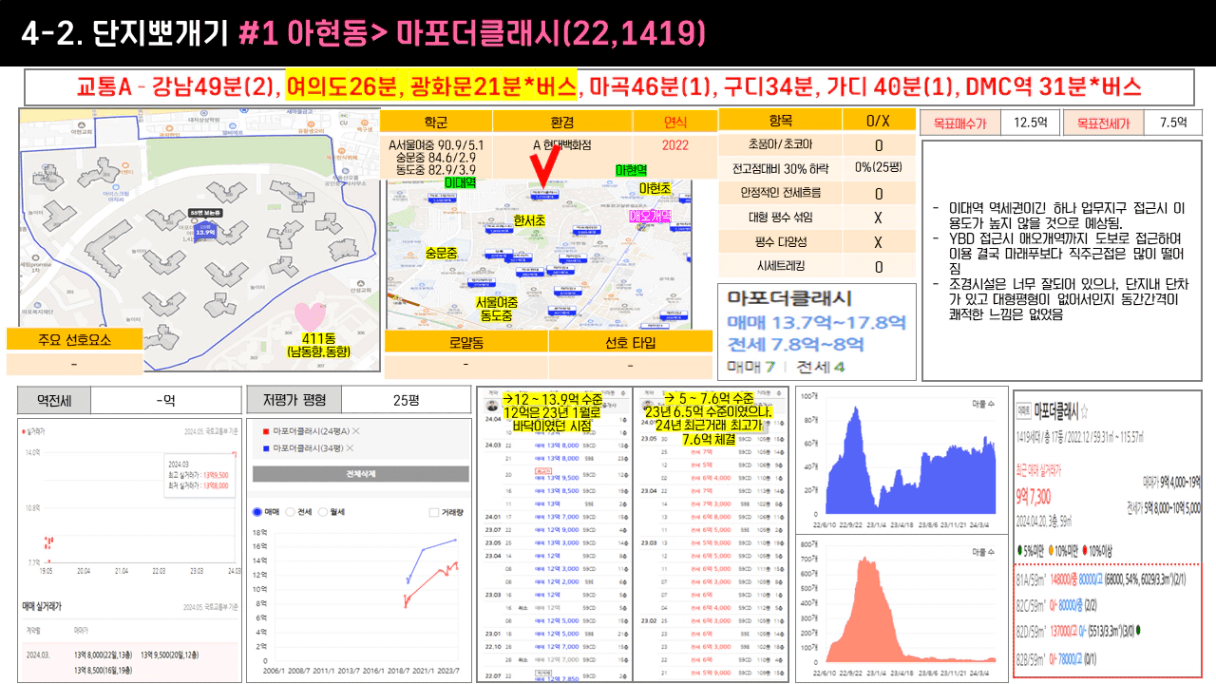Click the 역전세 label box
1216x684 pixels.
click(x=54, y=401)
